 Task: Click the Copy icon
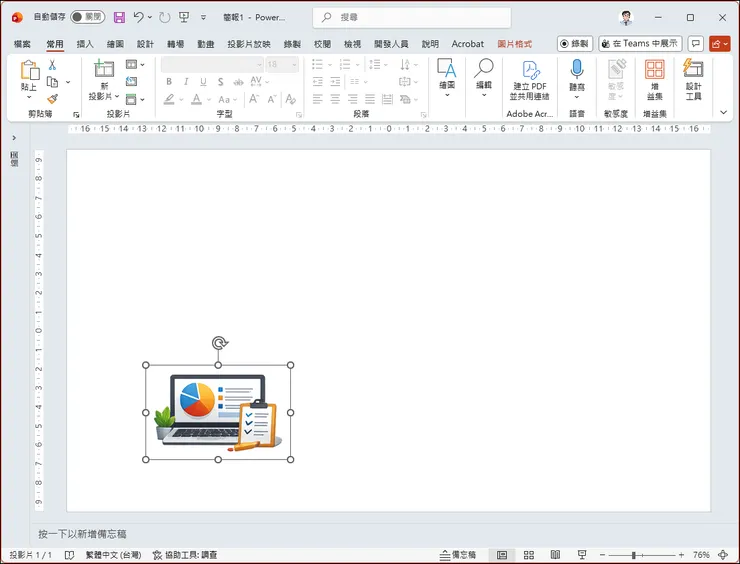click(52, 82)
